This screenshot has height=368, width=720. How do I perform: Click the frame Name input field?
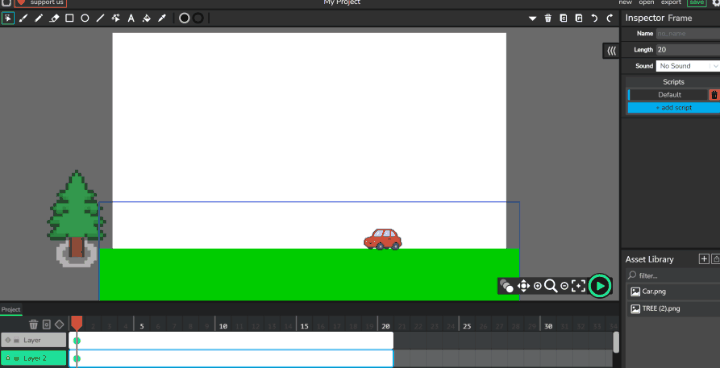(x=688, y=34)
